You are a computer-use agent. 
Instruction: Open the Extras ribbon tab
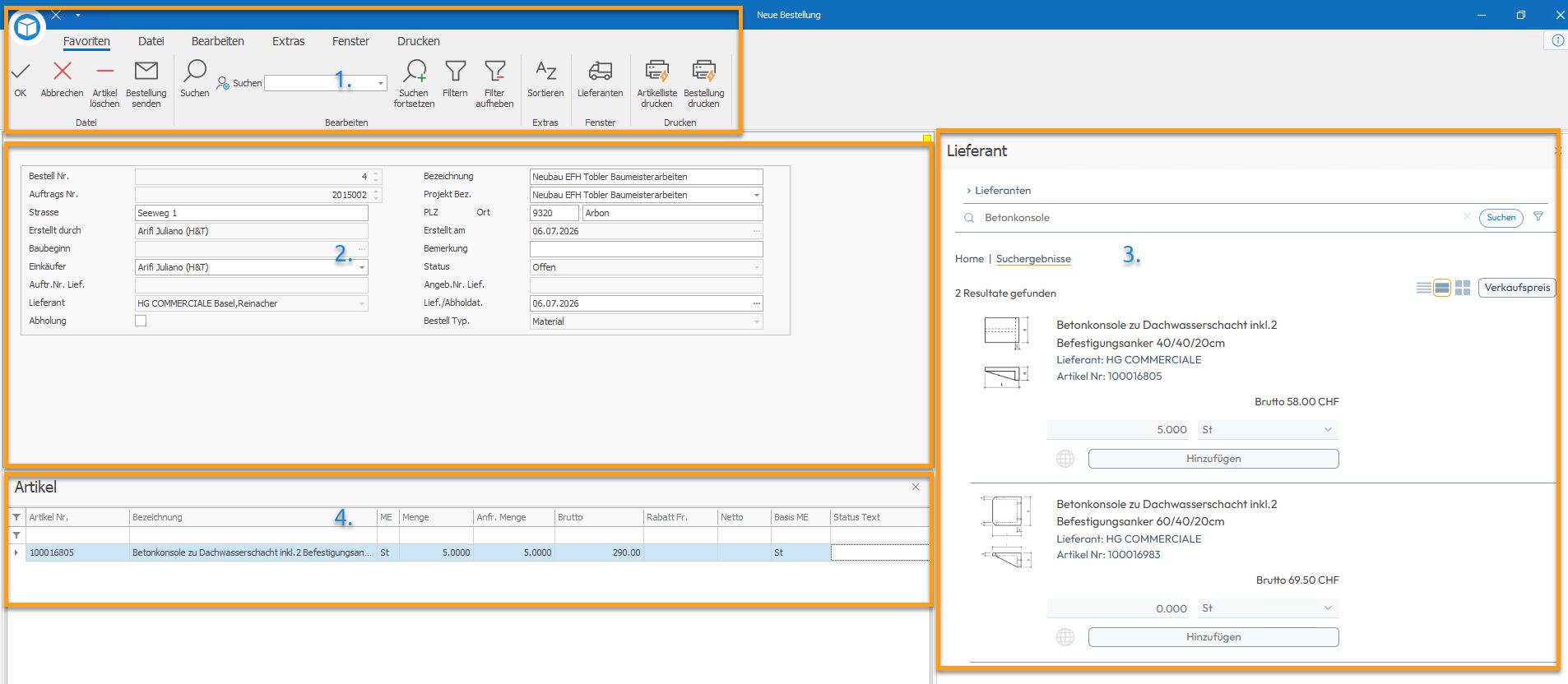[289, 41]
